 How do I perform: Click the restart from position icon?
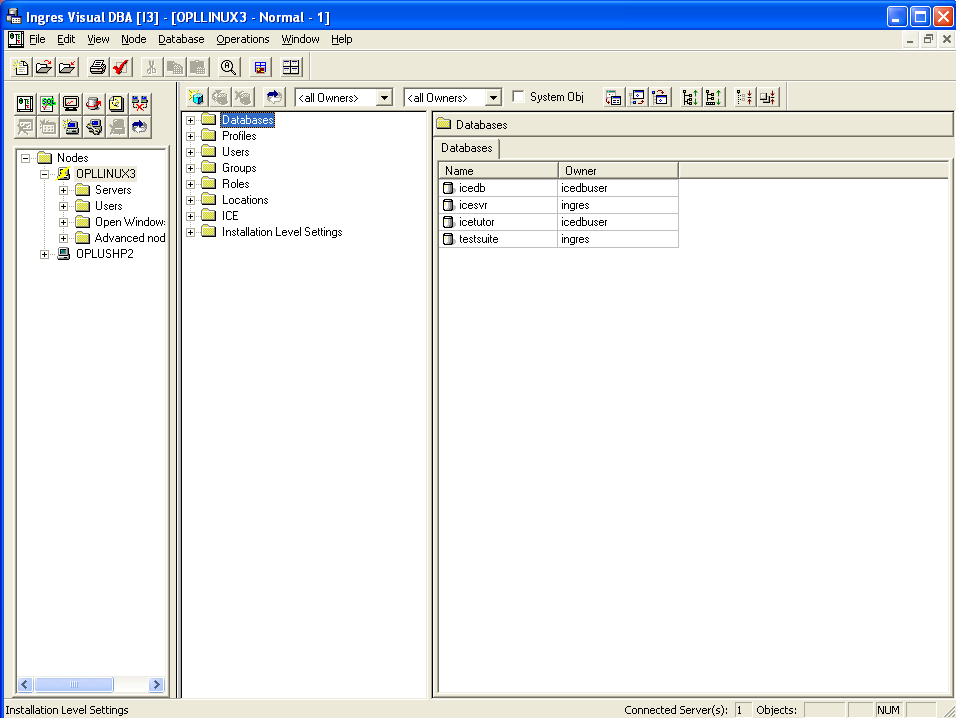tap(660, 97)
